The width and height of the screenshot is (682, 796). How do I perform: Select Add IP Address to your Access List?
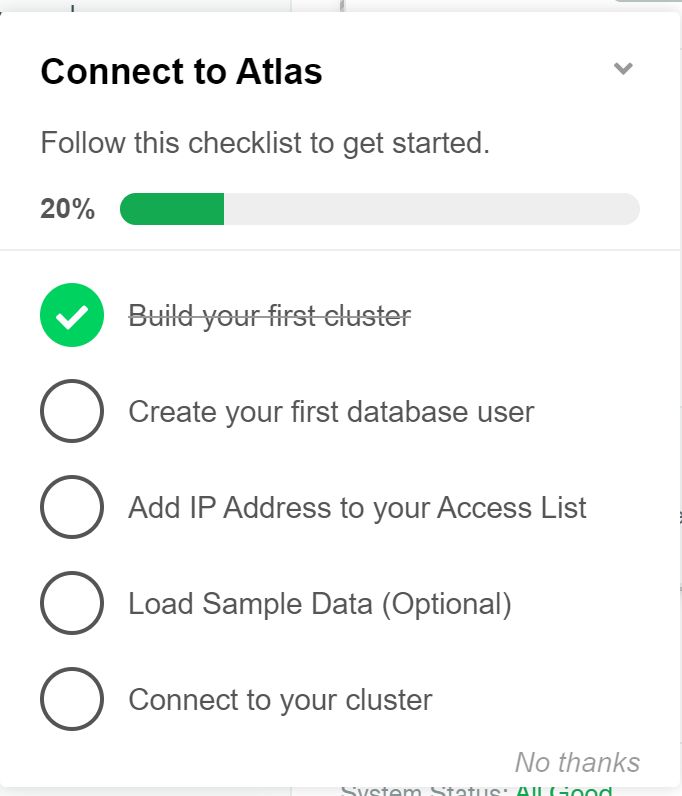[x=357, y=508]
